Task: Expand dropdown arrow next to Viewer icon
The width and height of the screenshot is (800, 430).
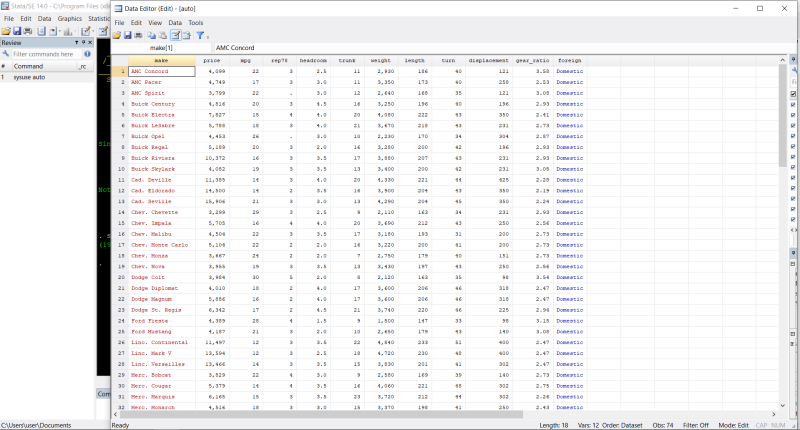Action: click(60, 32)
